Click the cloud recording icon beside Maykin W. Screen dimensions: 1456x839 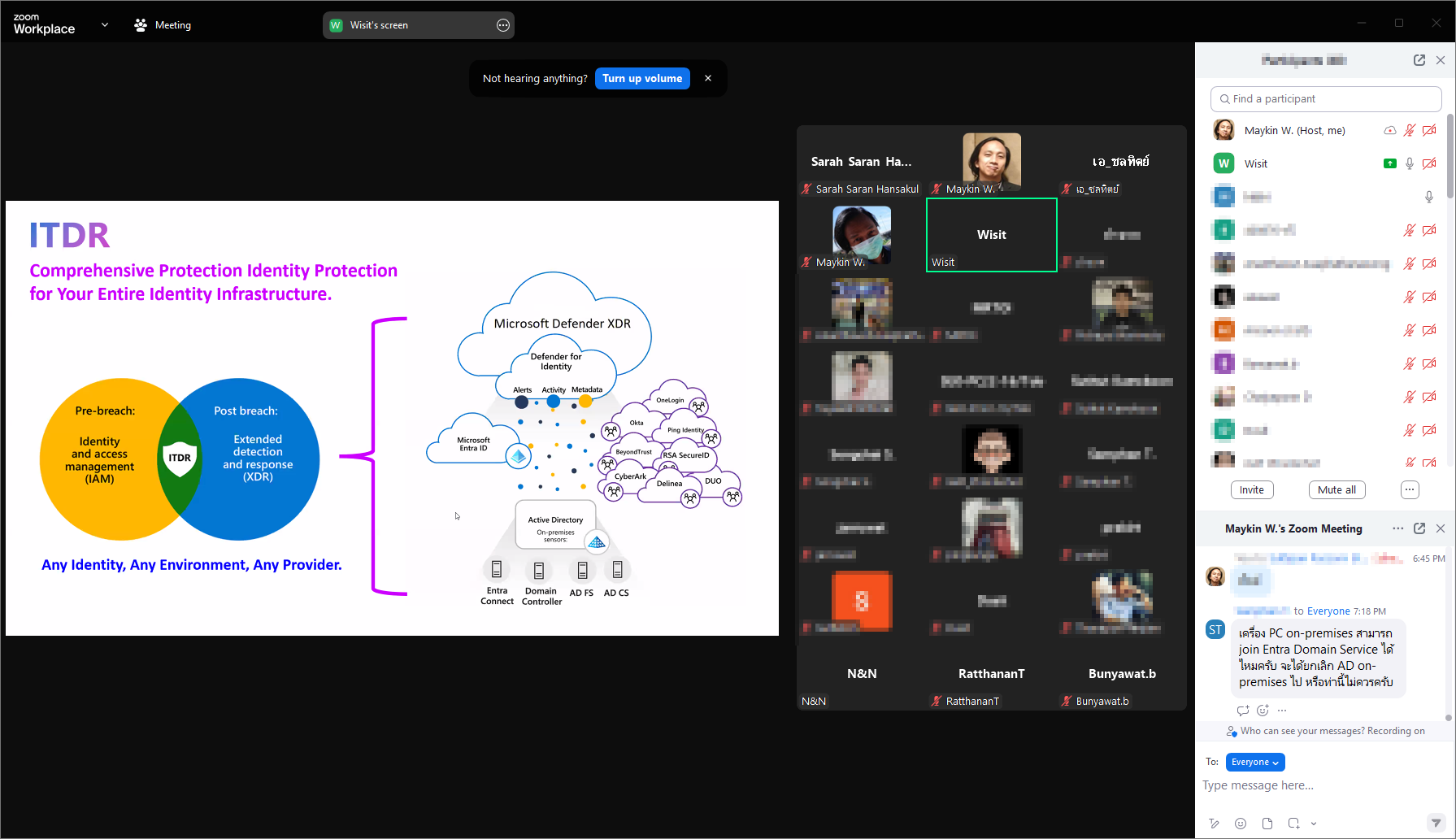[x=1390, y=130]
